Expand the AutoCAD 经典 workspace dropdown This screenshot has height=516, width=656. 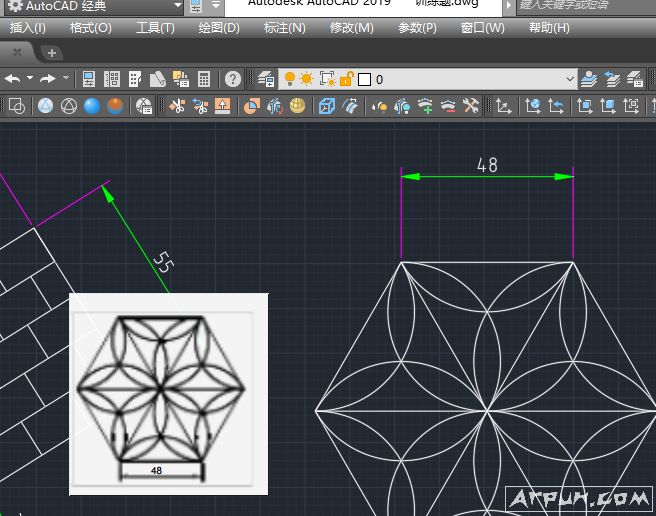[177, 5]
